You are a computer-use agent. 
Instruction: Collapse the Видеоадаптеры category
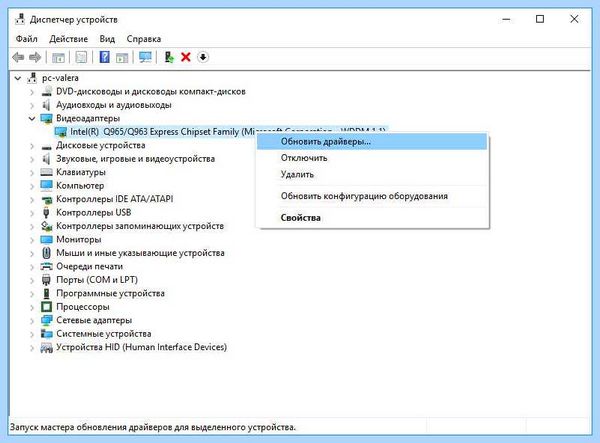(x=32, y=119)
